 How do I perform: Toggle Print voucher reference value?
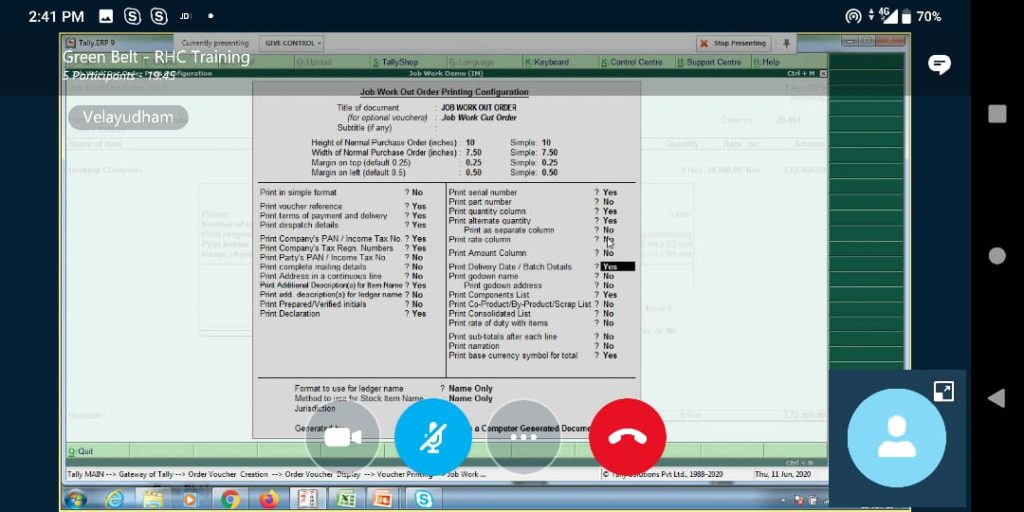[419, 206]
